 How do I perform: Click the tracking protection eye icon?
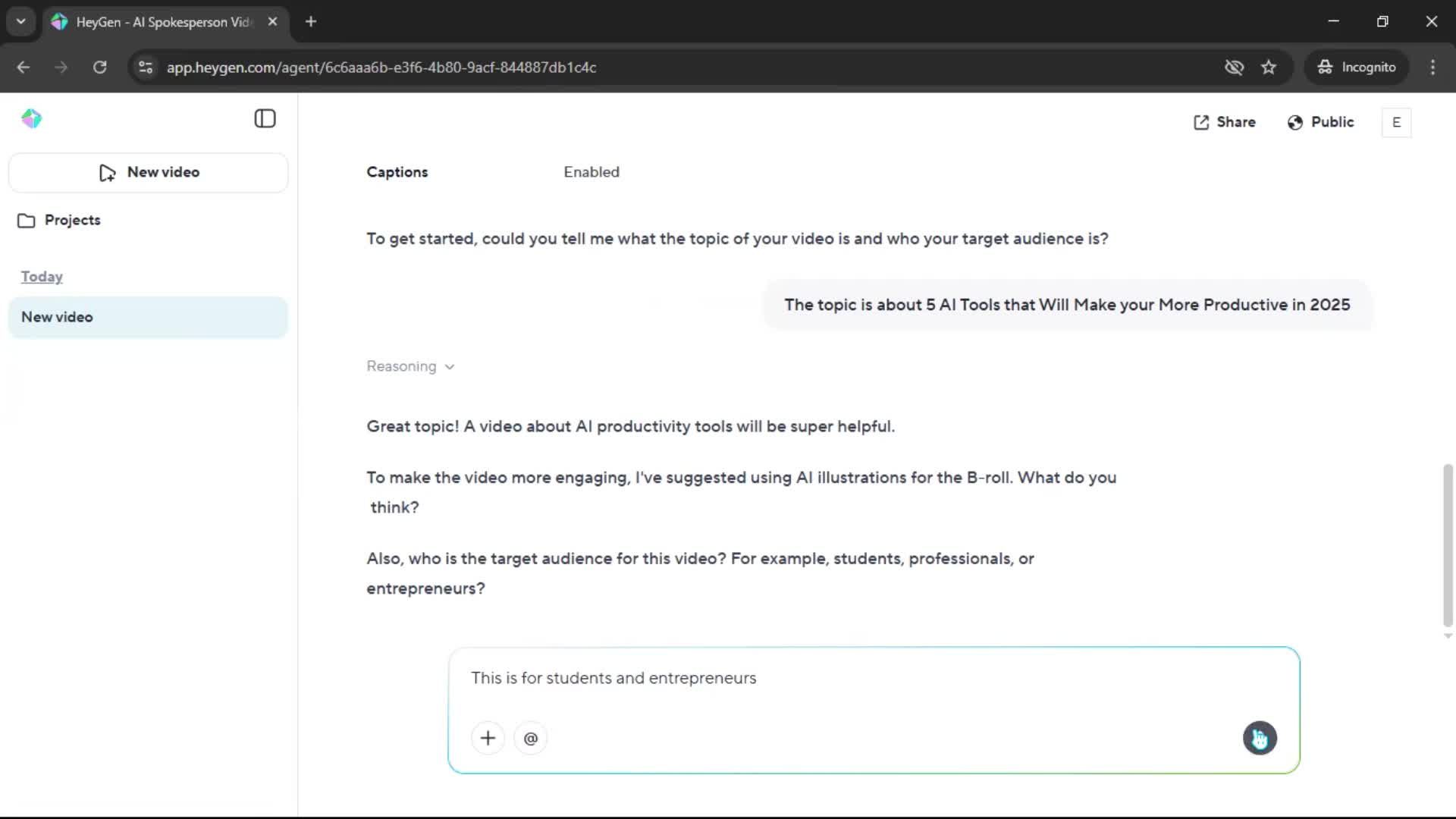pos(1234,67)
